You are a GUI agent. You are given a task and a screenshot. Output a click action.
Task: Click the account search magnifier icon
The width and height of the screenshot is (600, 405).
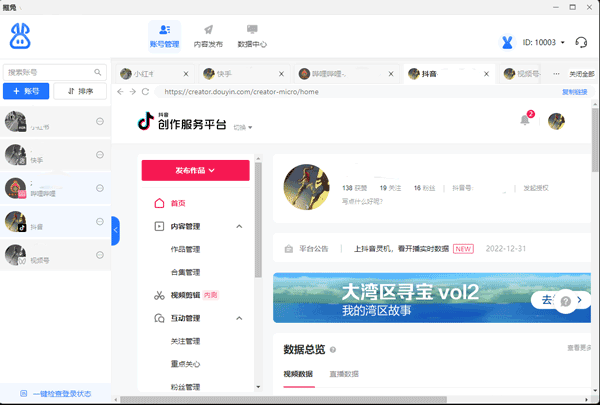point(98,72)
